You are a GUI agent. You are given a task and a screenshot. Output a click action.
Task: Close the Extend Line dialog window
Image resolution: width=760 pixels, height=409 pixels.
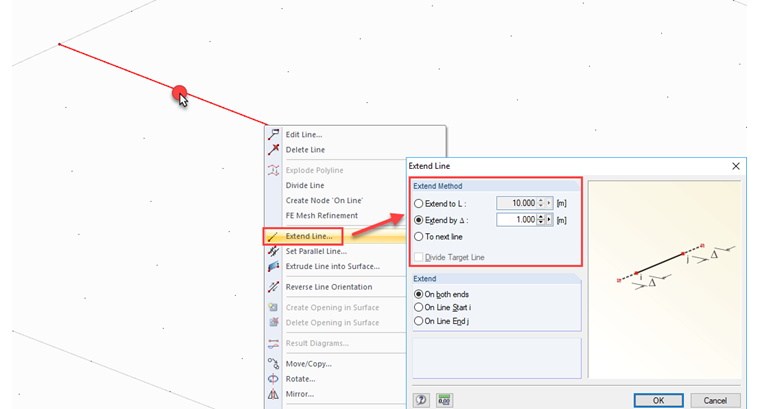(736, 166)
